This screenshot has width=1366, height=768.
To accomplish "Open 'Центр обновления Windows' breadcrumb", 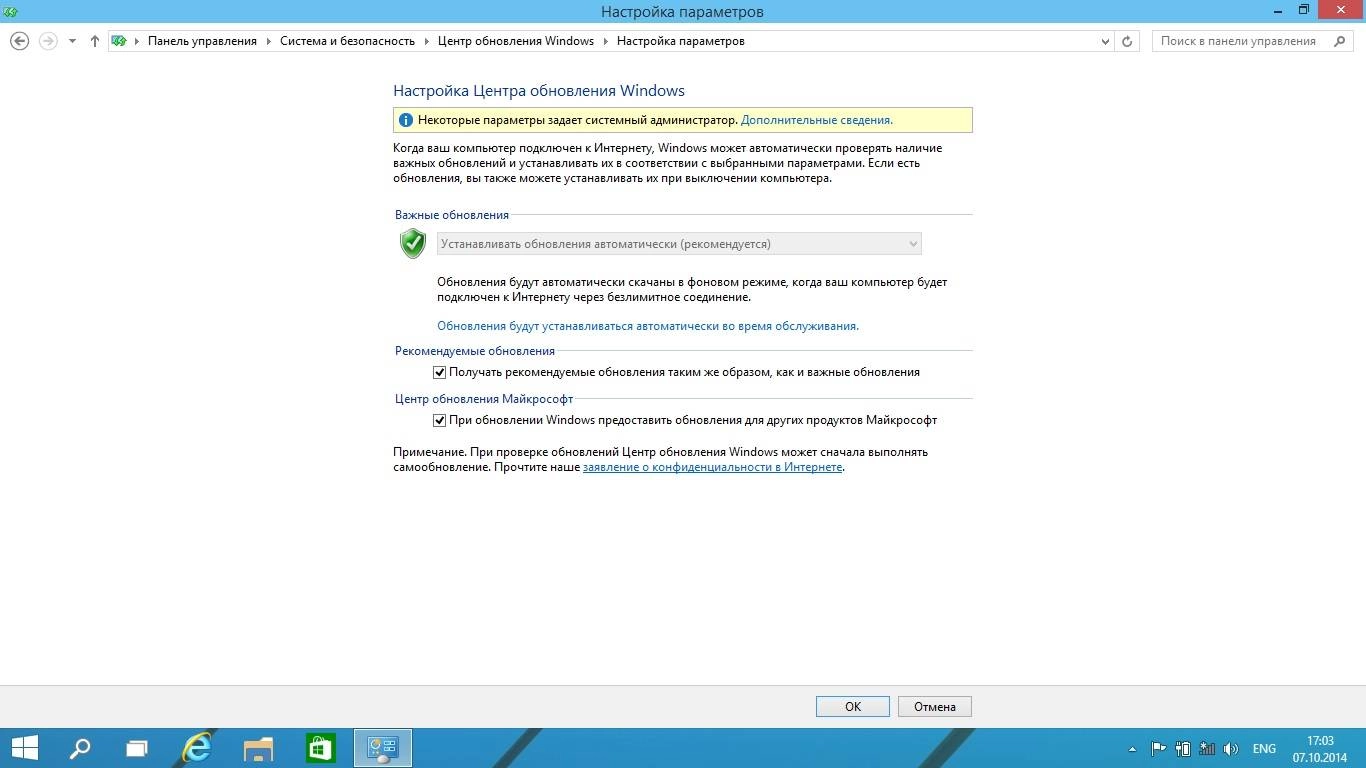I will [x=516, y=41].
